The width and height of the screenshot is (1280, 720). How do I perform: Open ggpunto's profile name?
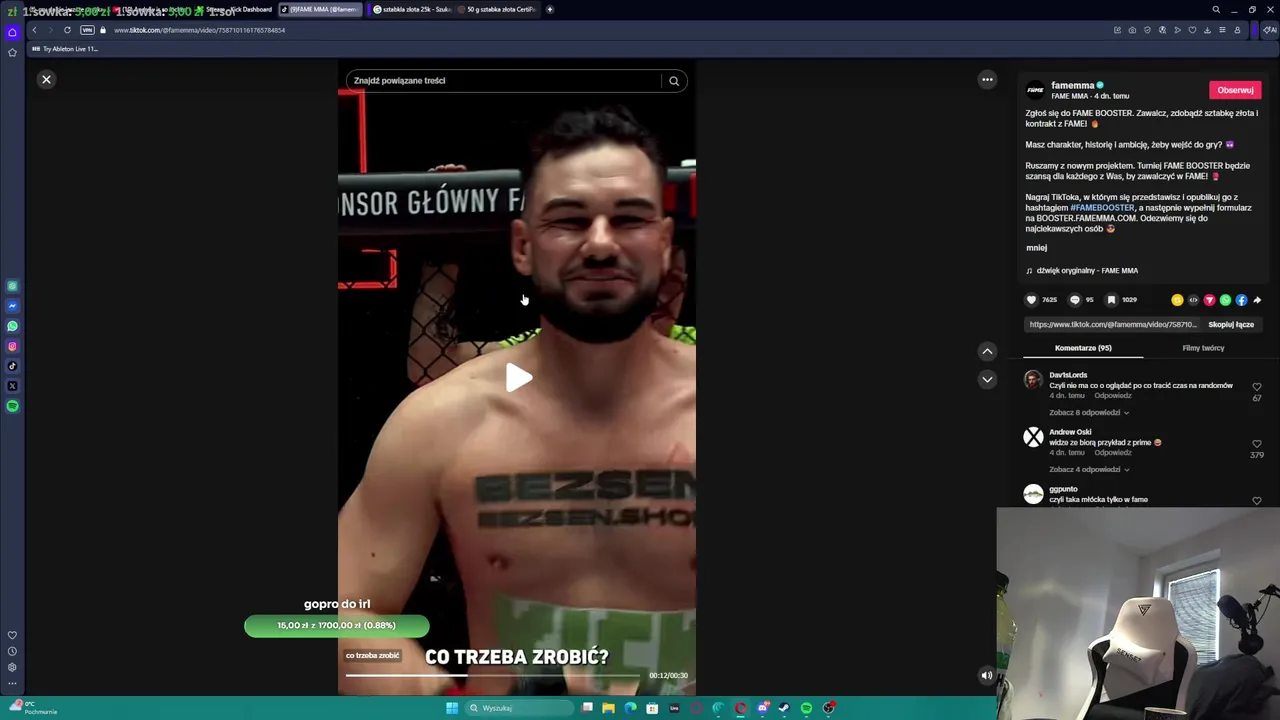[x=1063, y=489]
